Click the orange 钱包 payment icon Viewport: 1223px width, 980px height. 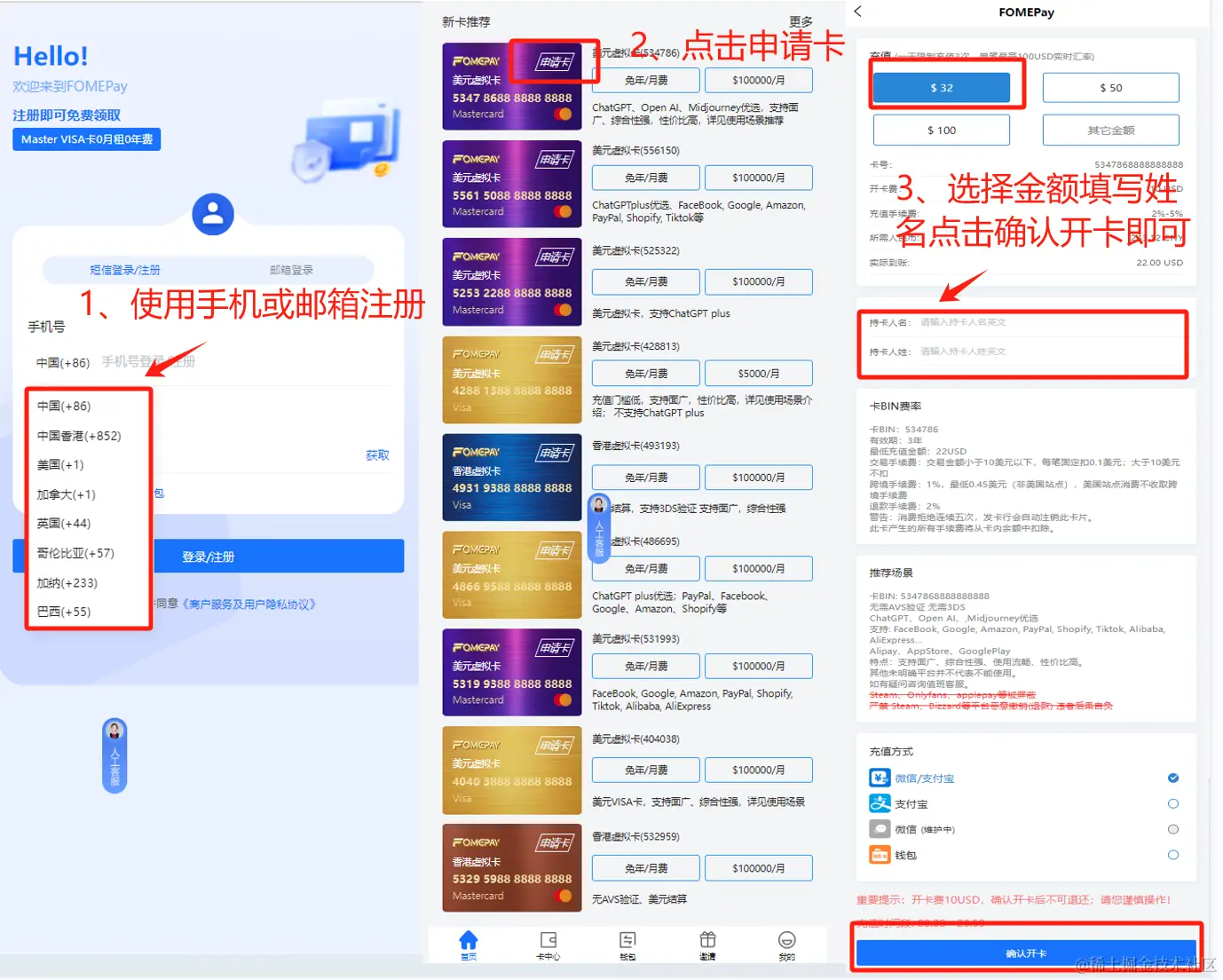tap(880, 855)
